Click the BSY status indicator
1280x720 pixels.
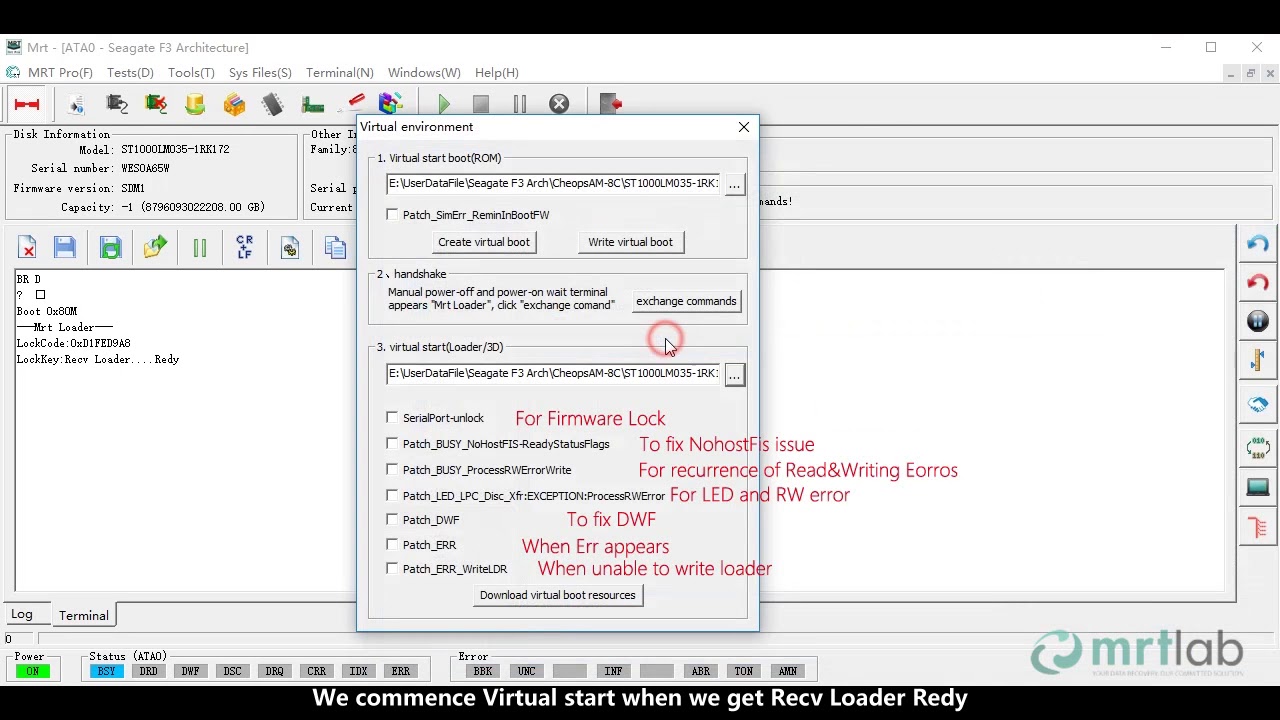(x=106, y=671)
